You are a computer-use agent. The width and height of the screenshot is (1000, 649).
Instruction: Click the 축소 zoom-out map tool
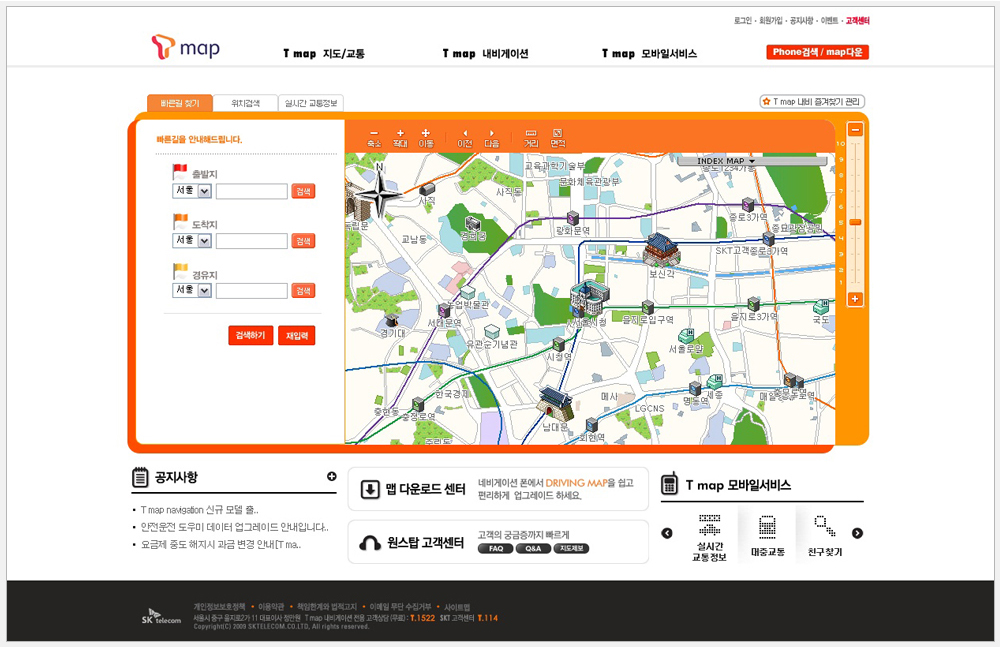click(x=374, y=137)
